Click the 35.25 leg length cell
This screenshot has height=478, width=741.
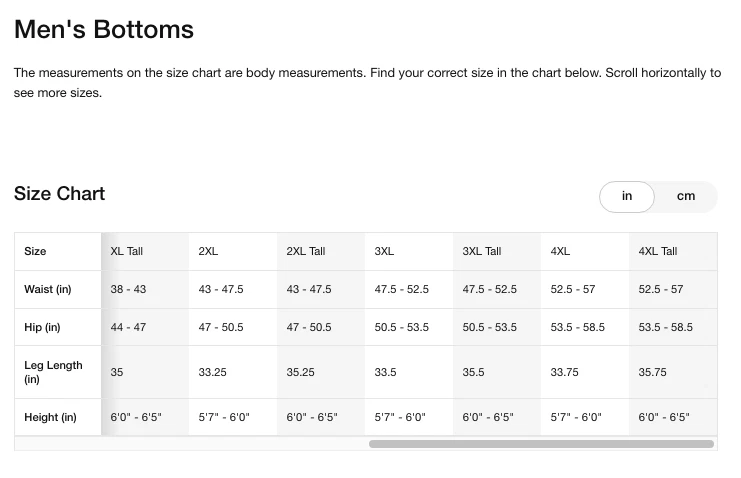300,372
